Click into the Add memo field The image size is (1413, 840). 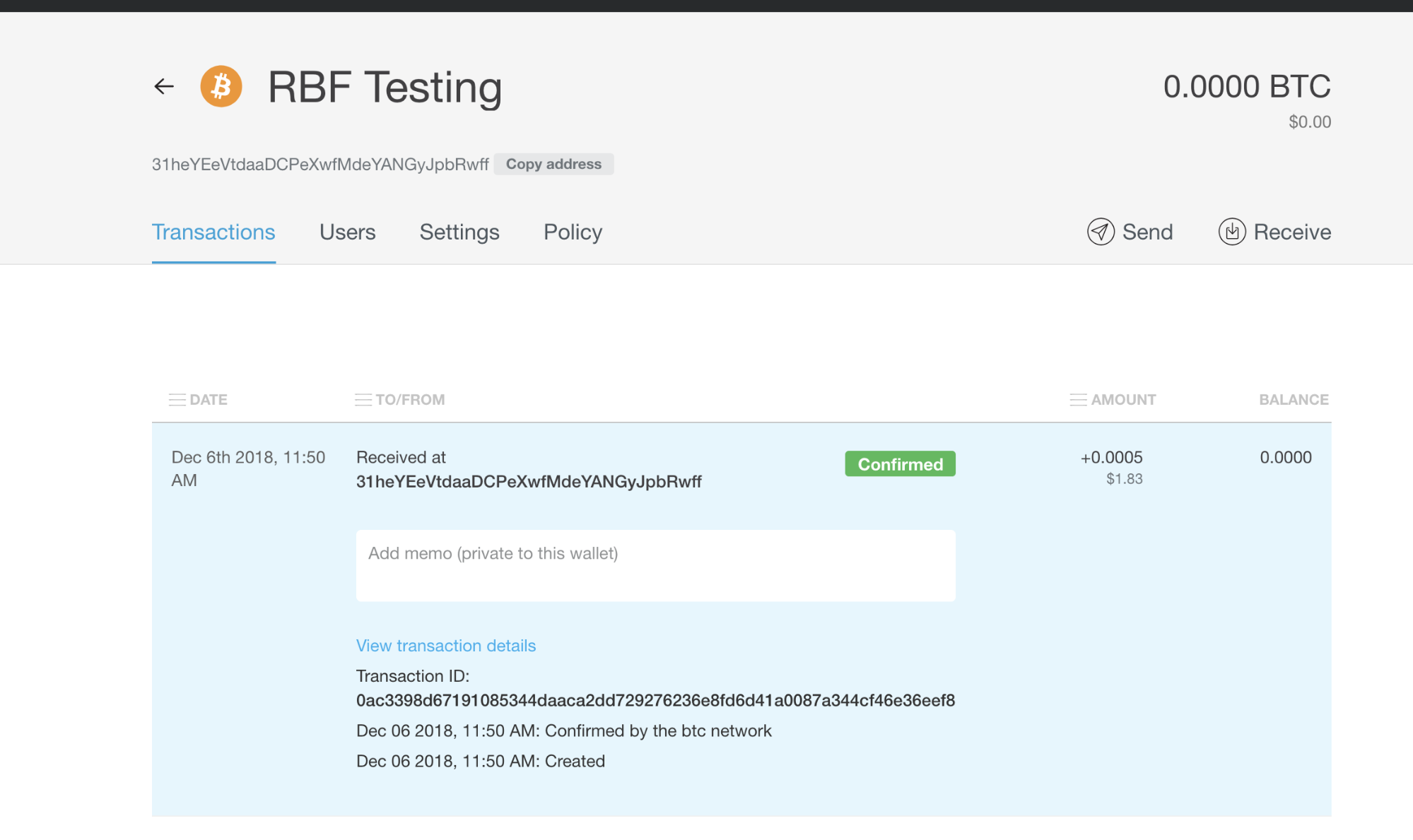pyautogui.click(x=656, y=566)
